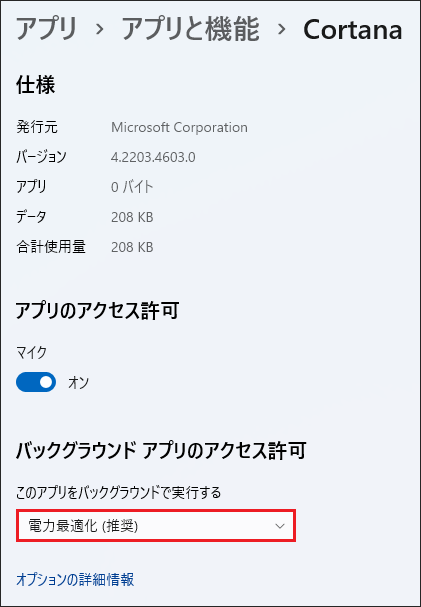Click the Cortana breadcrumb title
This screenshot has width=421, height=607.
point(353,30)
